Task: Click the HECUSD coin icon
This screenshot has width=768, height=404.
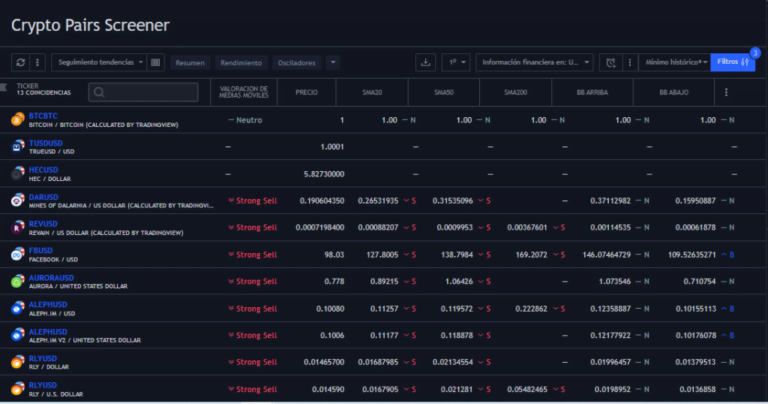Action: [x=18, y=173]
